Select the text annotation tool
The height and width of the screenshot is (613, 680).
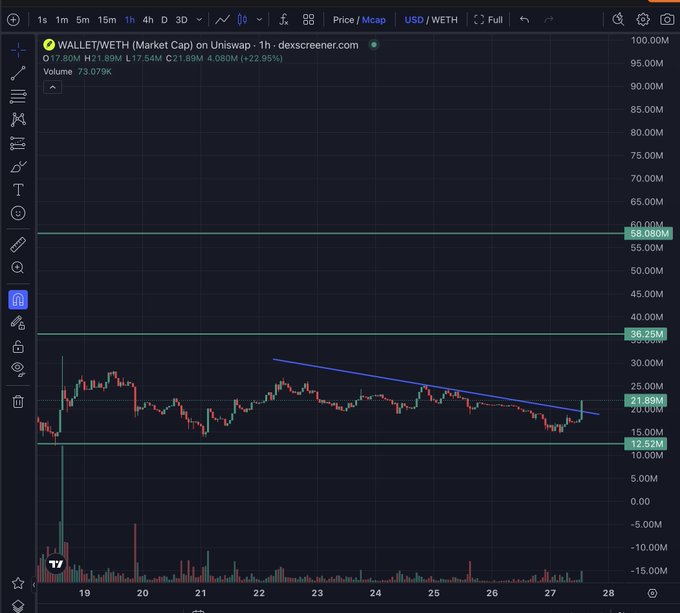18,190
